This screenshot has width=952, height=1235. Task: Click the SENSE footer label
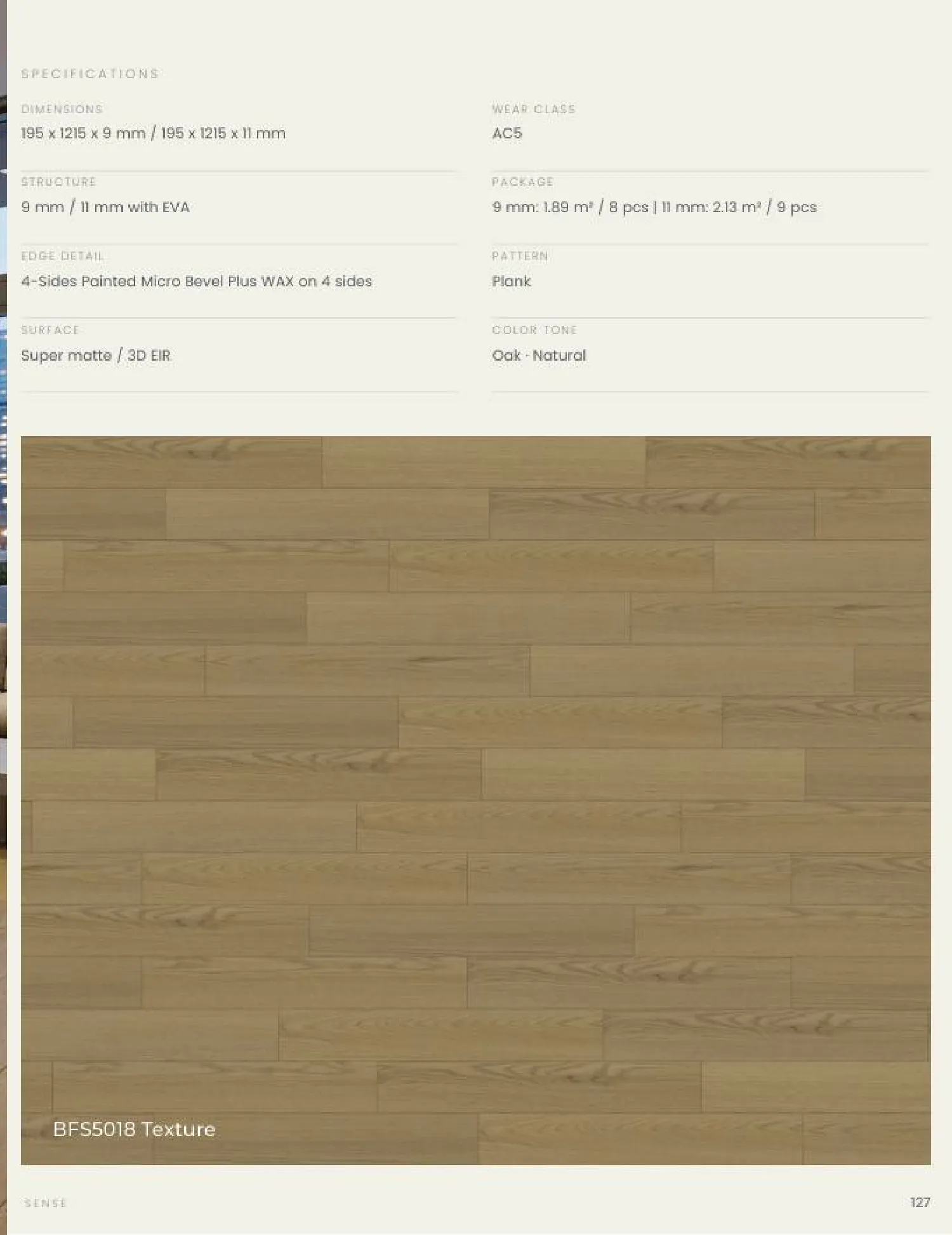[x=46, y=1203]
